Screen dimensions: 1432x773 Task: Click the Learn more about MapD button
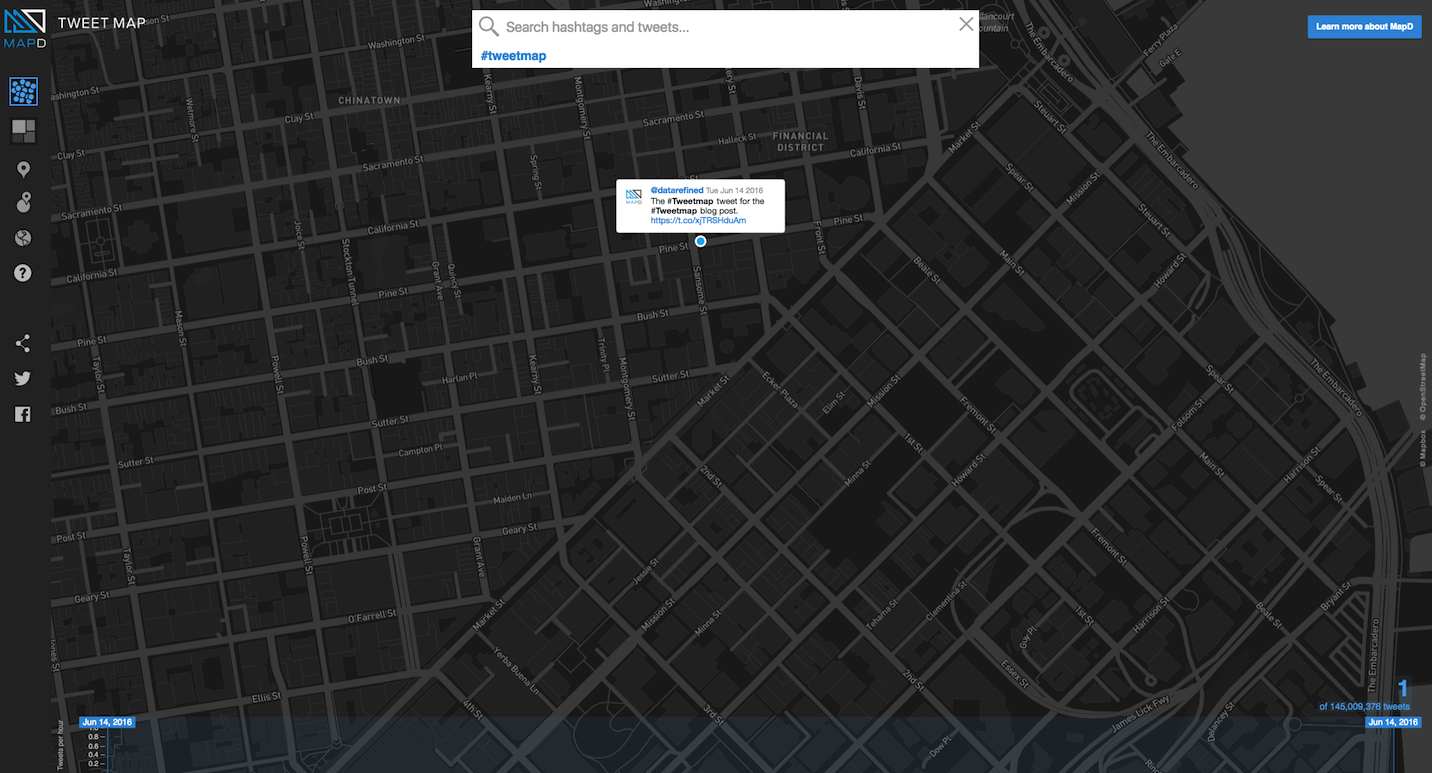tap(1364, 27)
